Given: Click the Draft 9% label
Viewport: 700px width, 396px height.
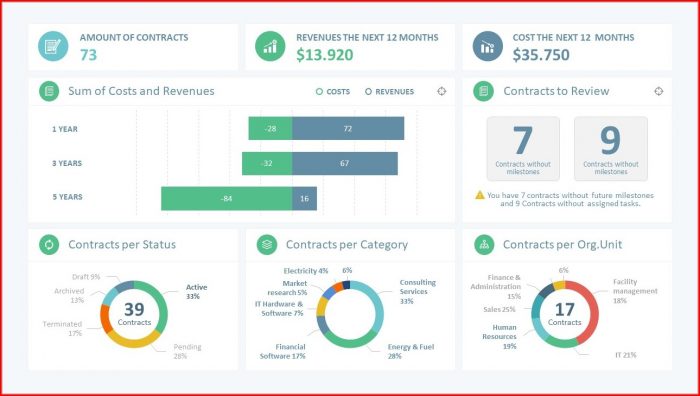Looking at the screenshot, I should pos(86,277).
